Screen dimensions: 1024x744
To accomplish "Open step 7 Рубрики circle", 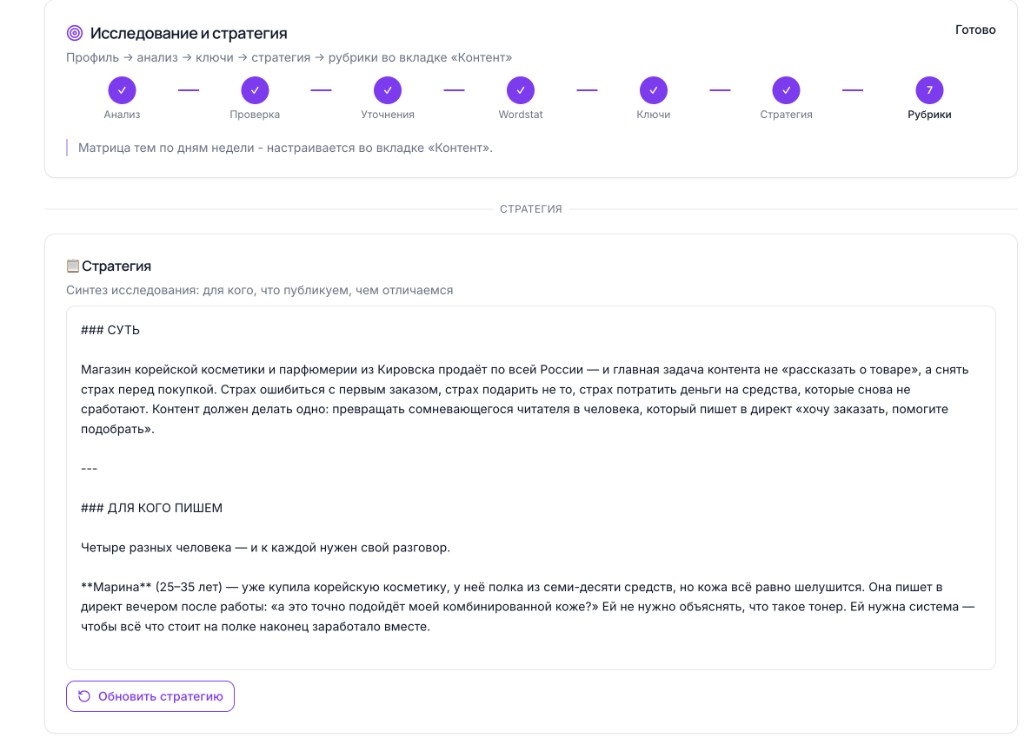I will (929, 90).
